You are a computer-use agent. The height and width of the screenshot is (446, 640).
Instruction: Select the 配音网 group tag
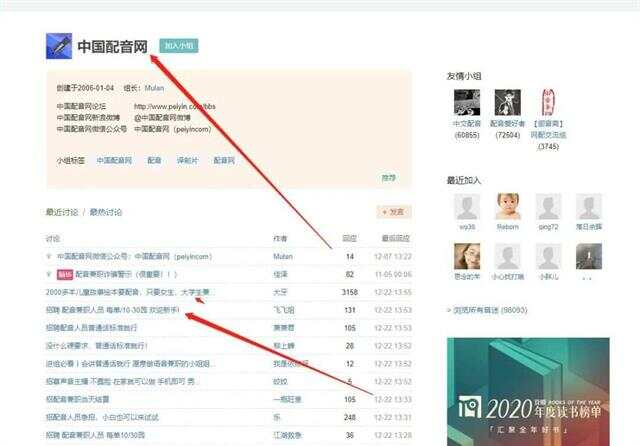224,160
